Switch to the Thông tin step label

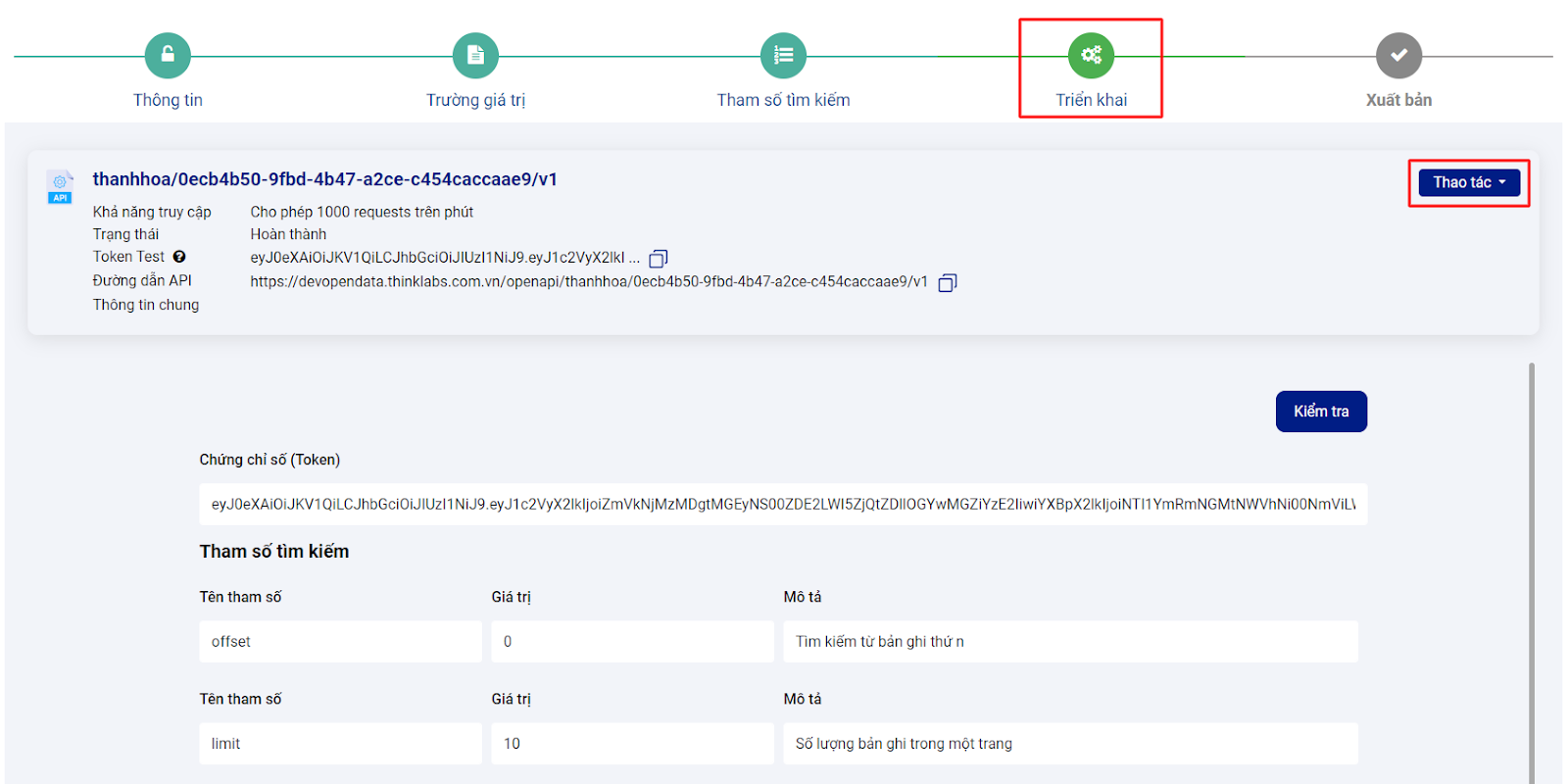[x=168, y=100]
